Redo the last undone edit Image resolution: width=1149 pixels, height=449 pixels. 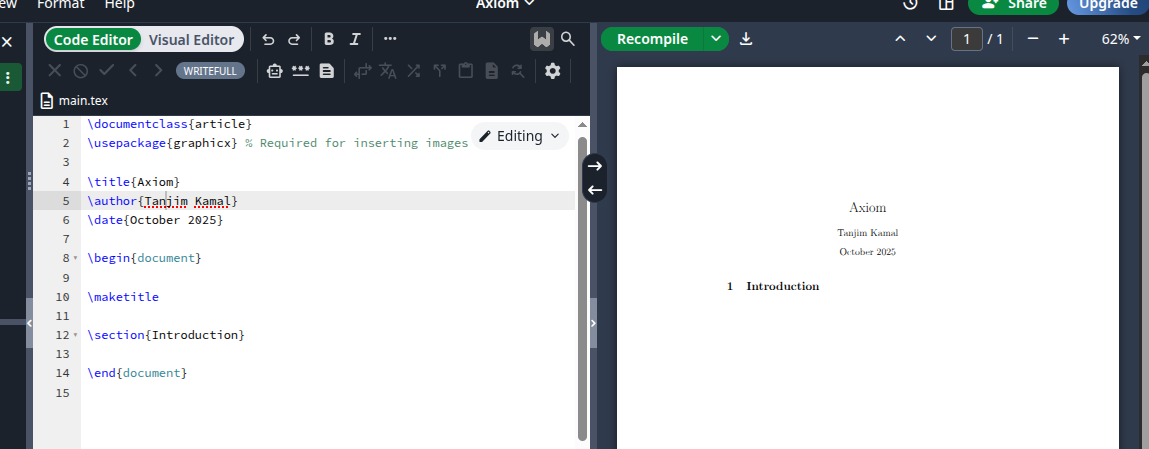294,40
